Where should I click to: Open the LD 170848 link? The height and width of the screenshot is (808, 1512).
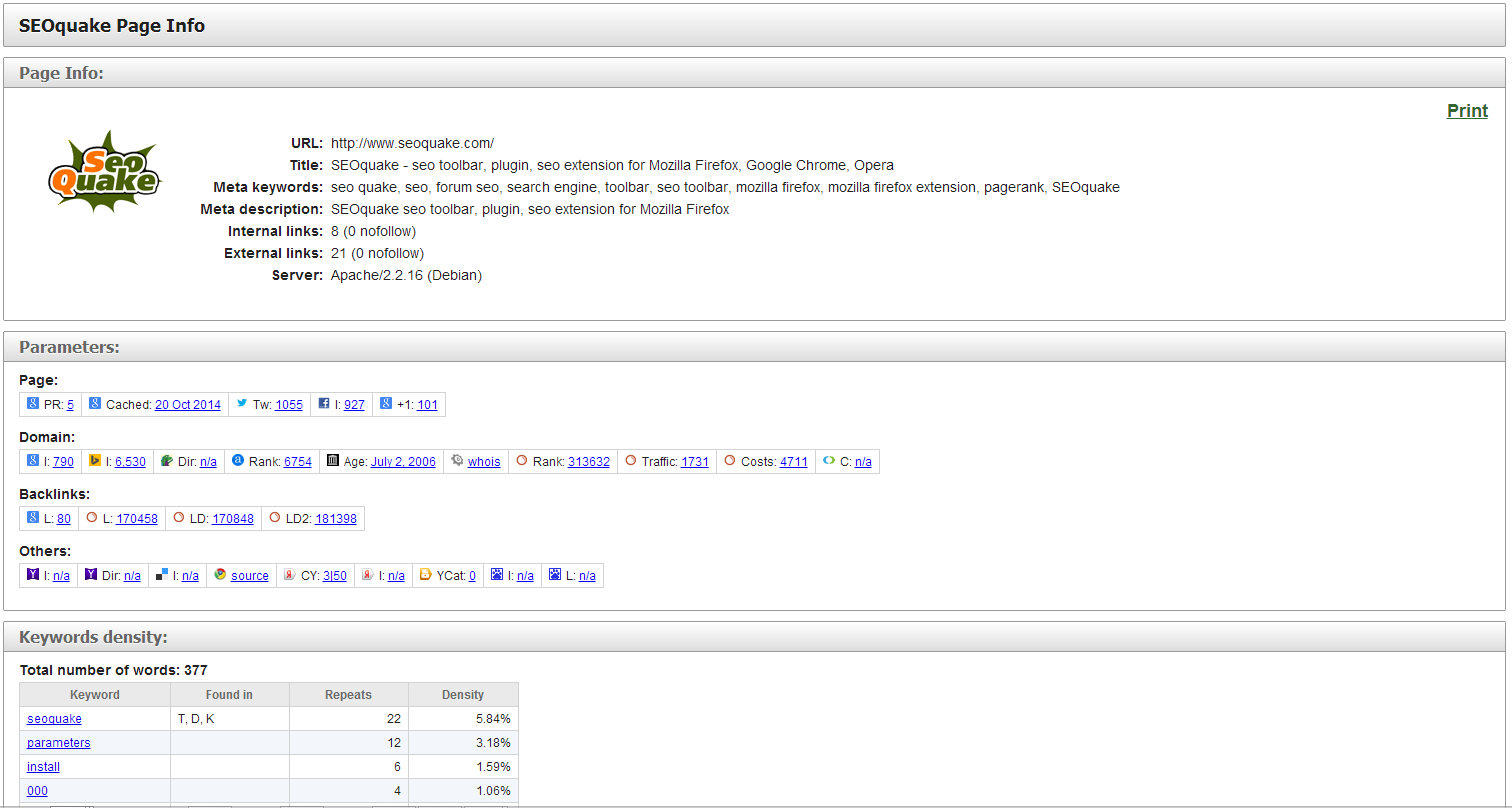tap(233, 519)
